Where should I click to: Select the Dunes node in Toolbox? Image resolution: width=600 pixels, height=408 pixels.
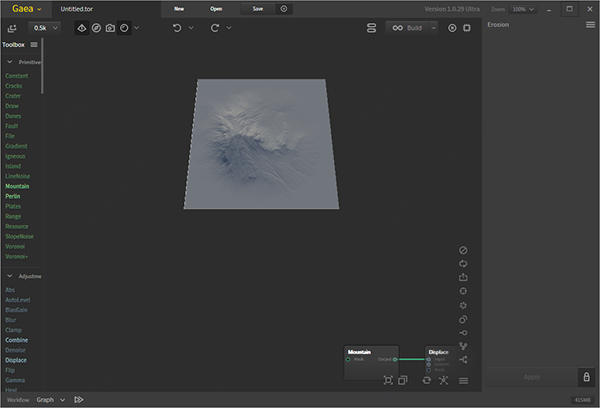tap(13, 116)
